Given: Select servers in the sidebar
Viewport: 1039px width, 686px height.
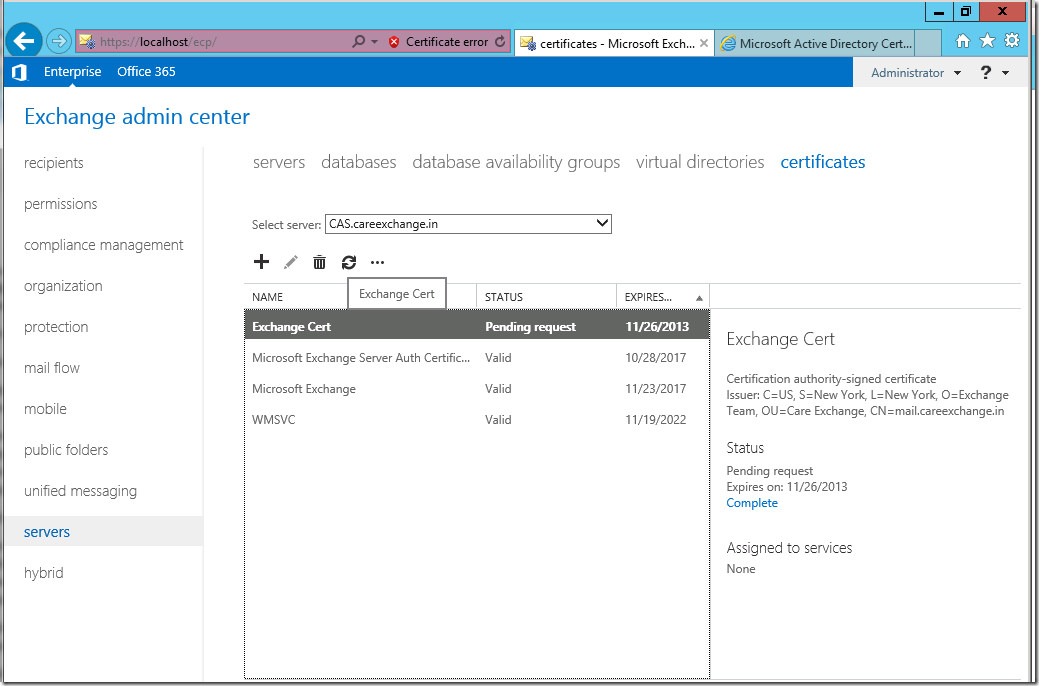Looking at the screenshot, I should (x=47, y=532).
